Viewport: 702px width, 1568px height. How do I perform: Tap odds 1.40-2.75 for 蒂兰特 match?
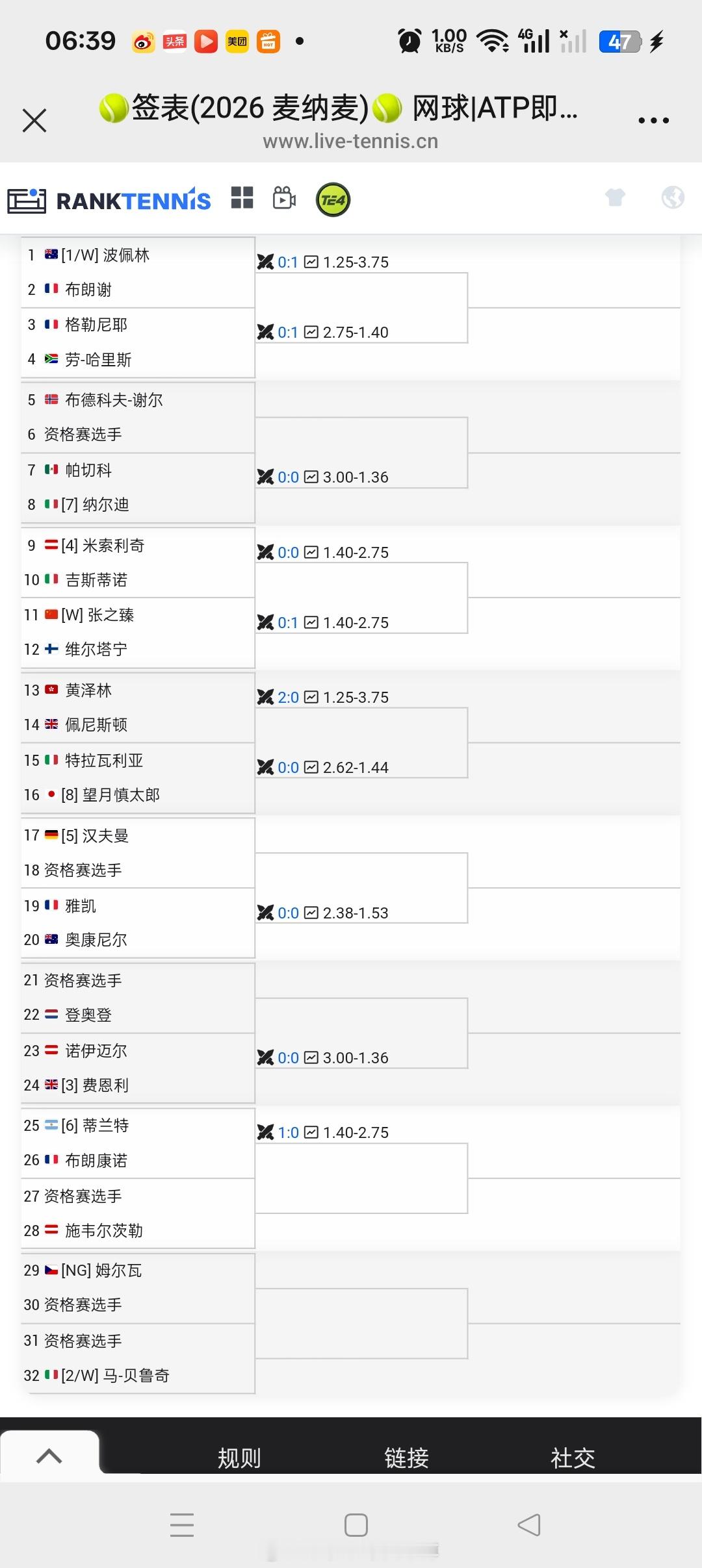coord(356,1132)
